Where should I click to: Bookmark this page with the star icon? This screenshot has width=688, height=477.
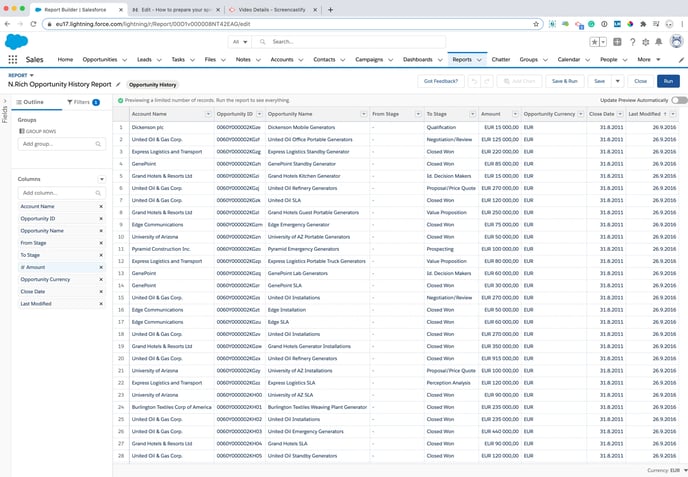536,24
